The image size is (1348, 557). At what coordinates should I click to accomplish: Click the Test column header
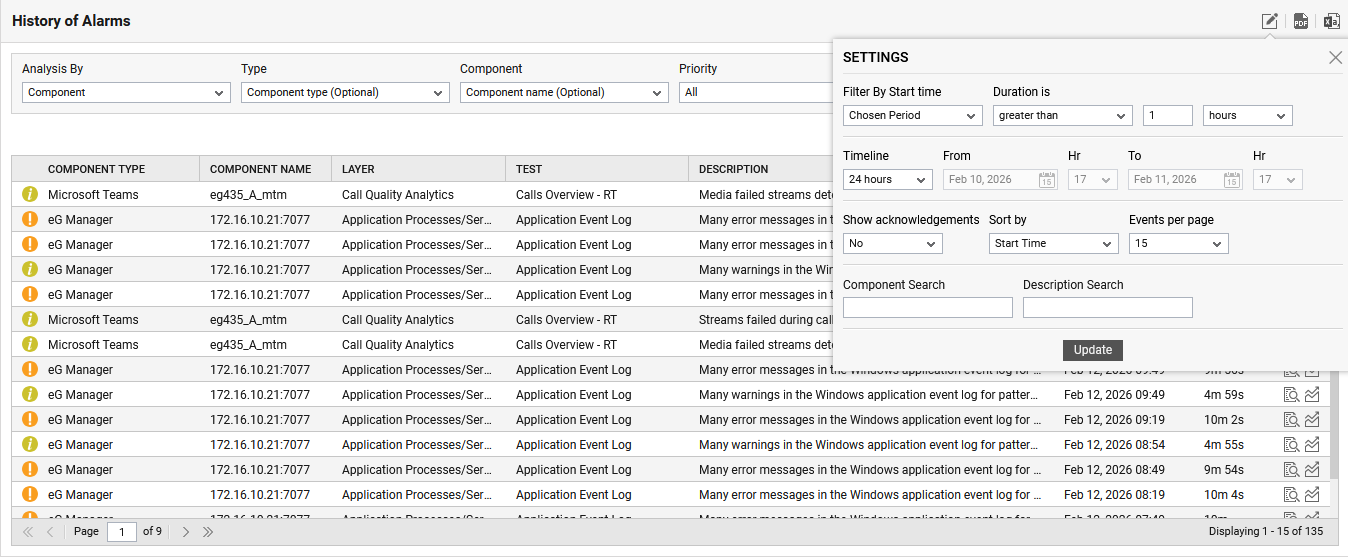[x=529, y=169]
